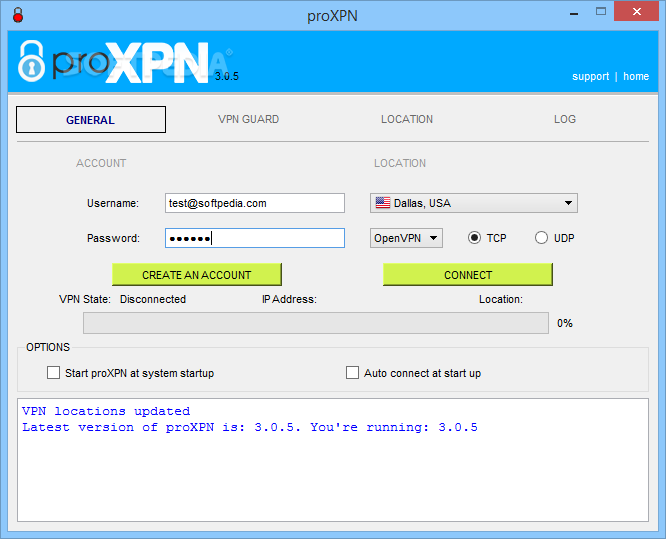Focus the Password input field
Image resolution: width=666 pixels, height=539 pixels.
[x=255, y=238]
